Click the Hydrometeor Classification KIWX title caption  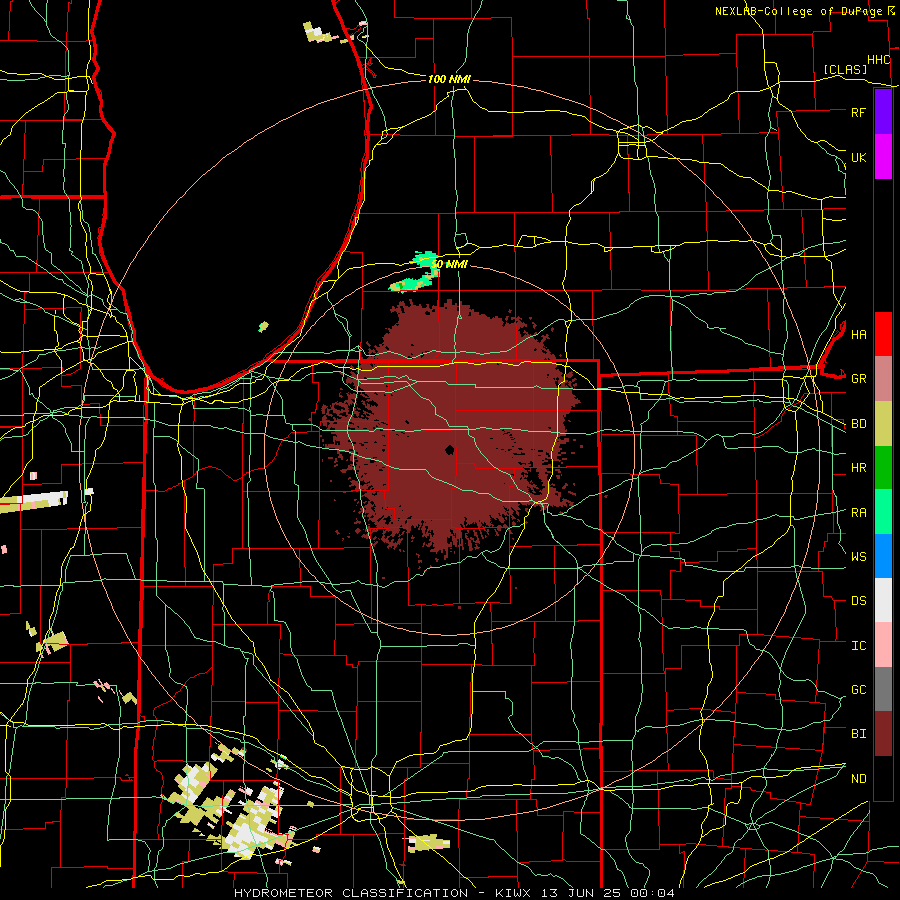coord(454,893)
